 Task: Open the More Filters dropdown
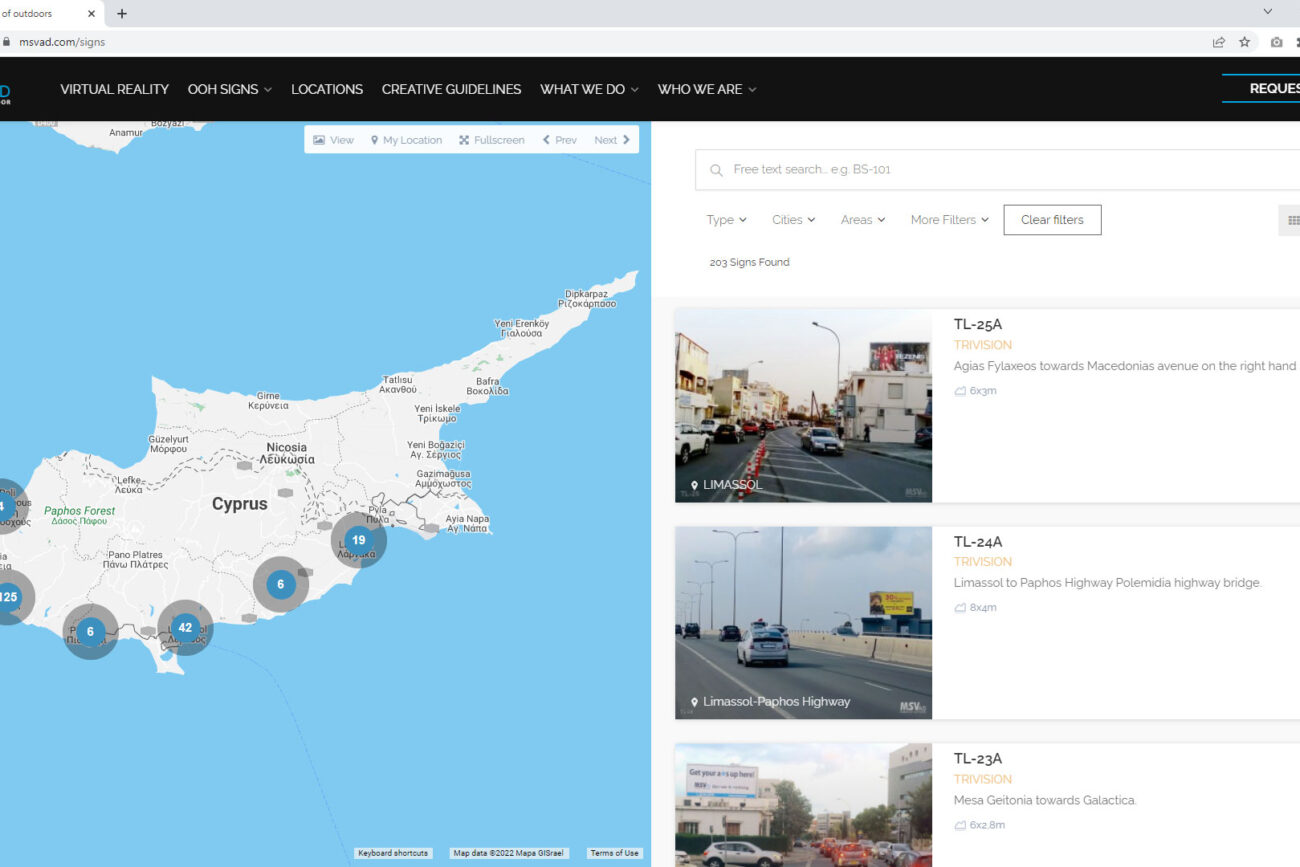point(949,220)
